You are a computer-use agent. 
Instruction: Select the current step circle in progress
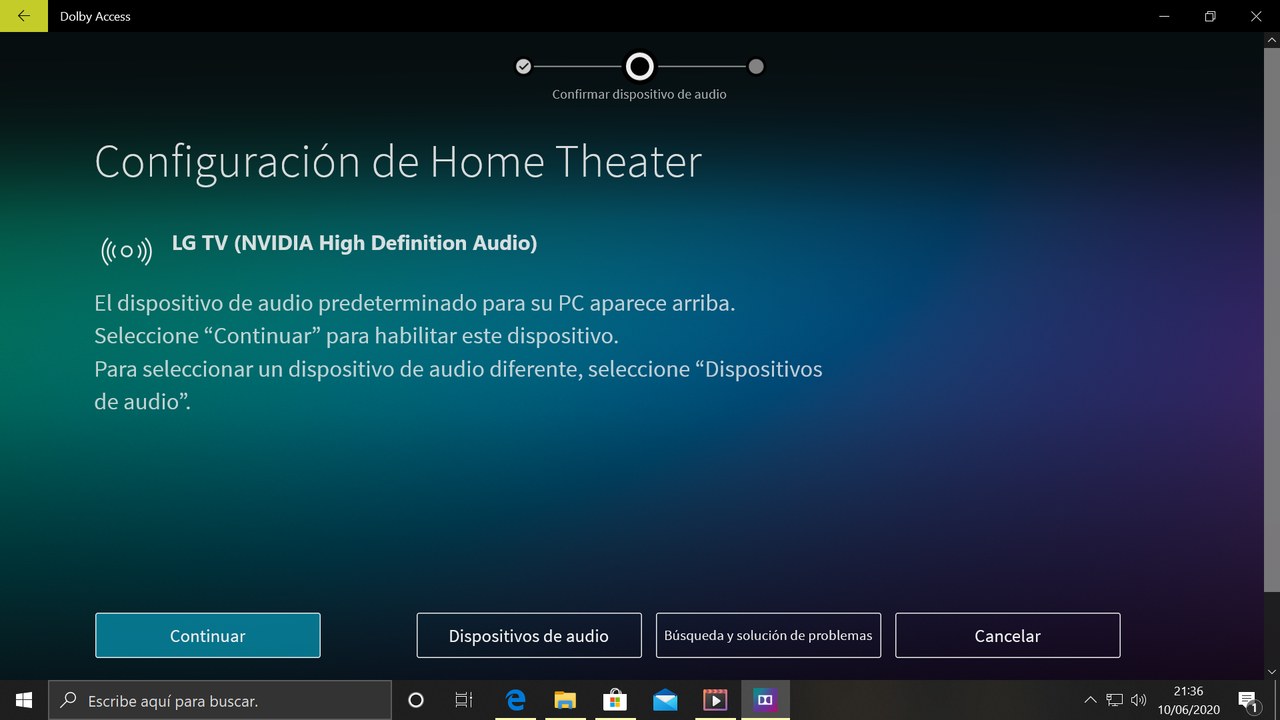640,66
